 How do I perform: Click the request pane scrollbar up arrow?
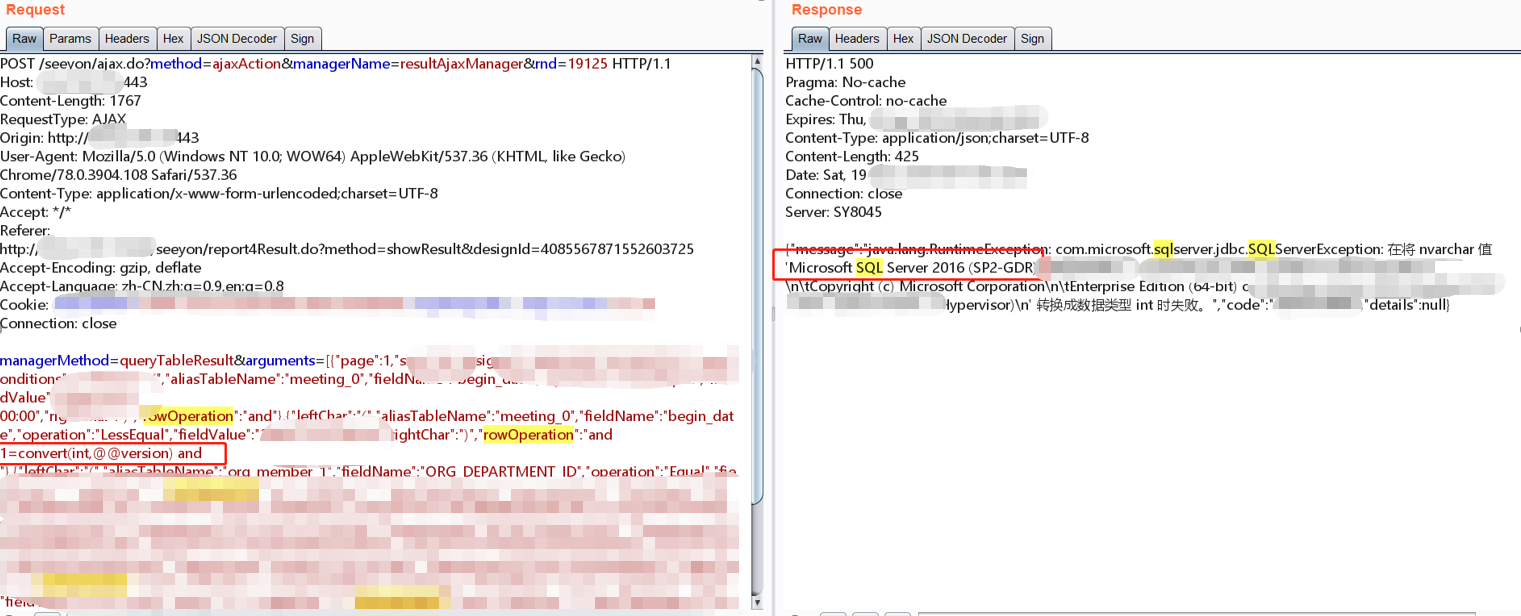[757, 63]
